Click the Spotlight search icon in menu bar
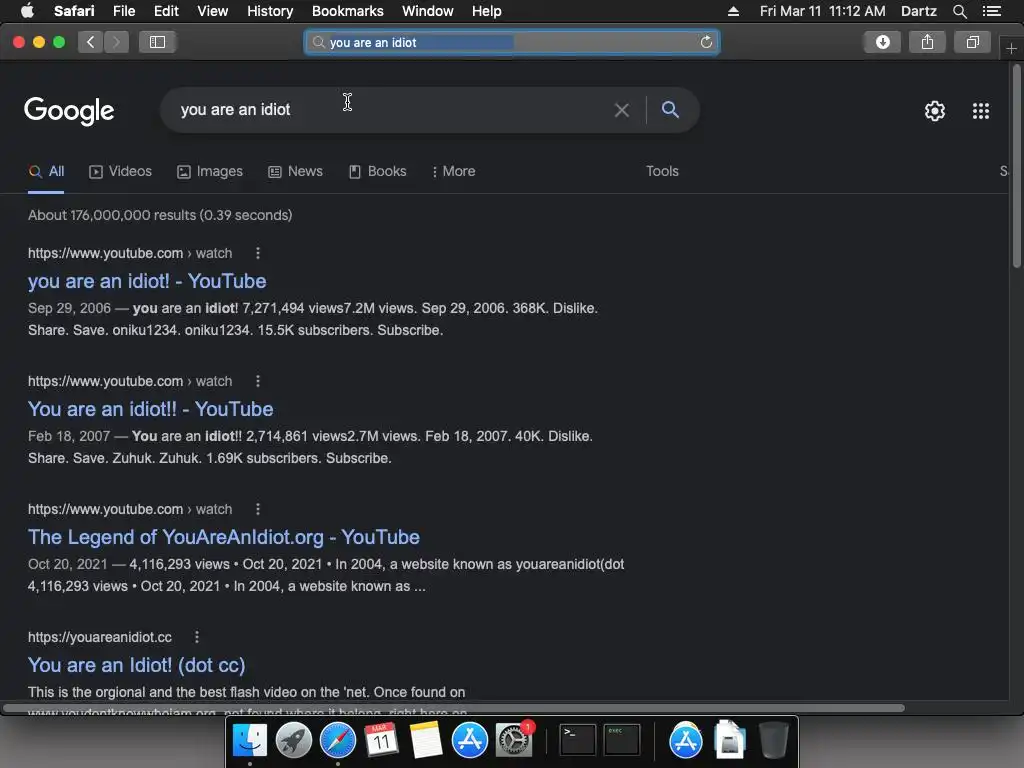The image size is (1024, 768). point(959,11)
